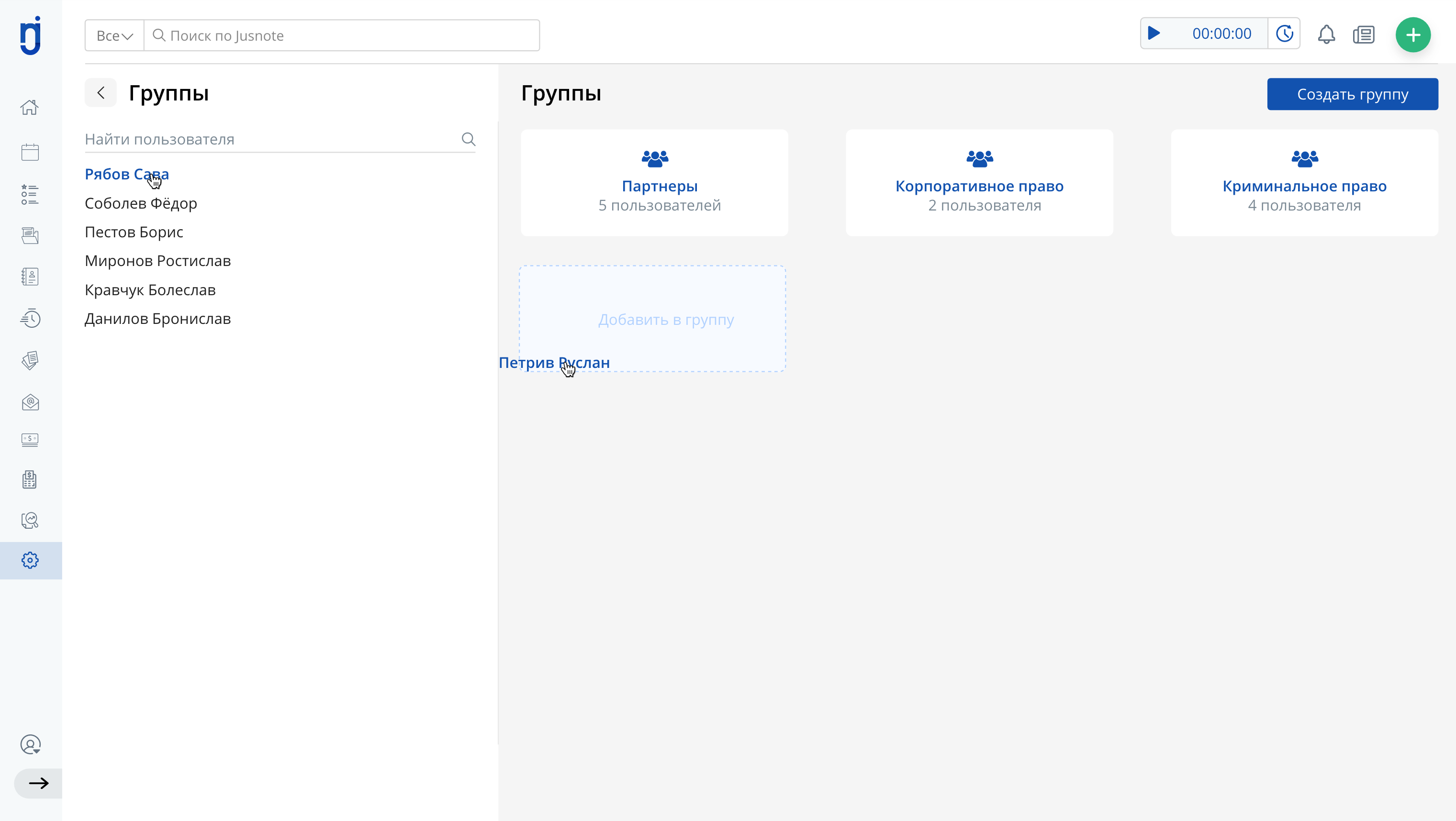Open the user profile icon

click(31, 745)
